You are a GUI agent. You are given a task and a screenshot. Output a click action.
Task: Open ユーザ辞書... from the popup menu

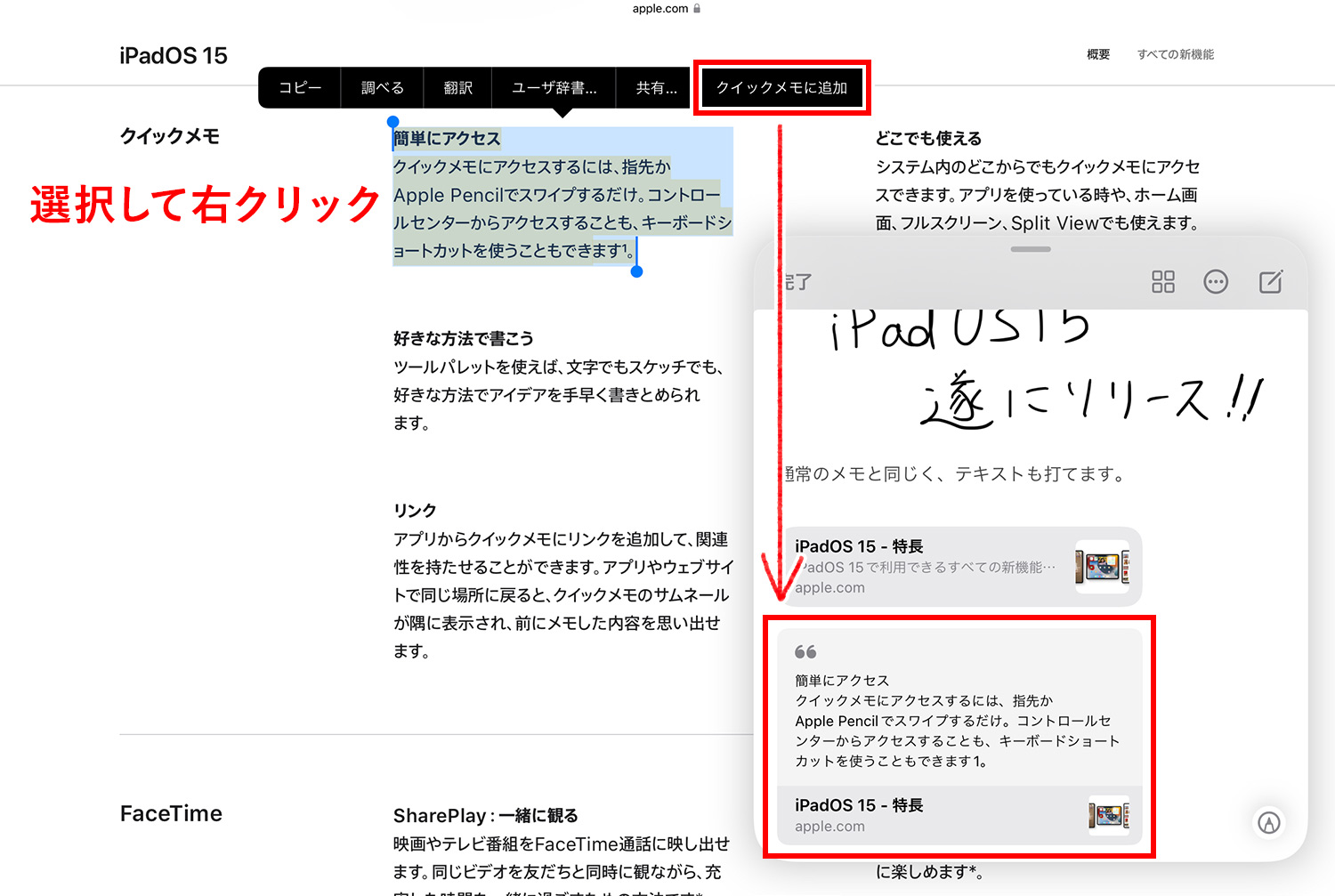pyautogui.click(x=554, y=87)
